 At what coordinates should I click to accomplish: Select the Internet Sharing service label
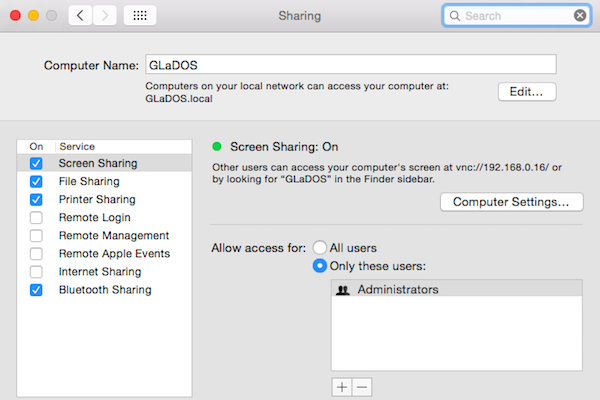pyautogui.click(x=100, y=272)
